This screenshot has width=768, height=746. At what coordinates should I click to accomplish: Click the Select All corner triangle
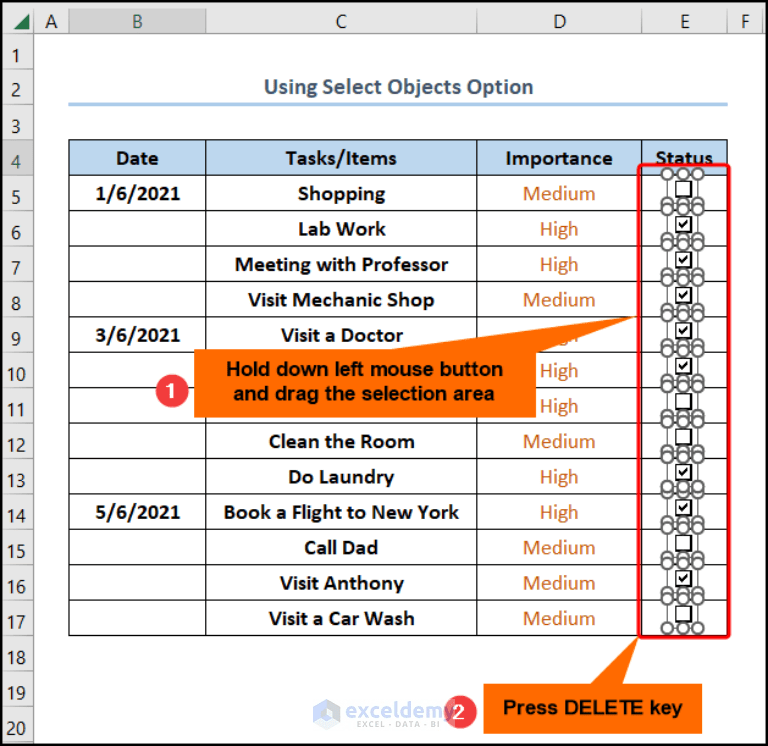21,22
